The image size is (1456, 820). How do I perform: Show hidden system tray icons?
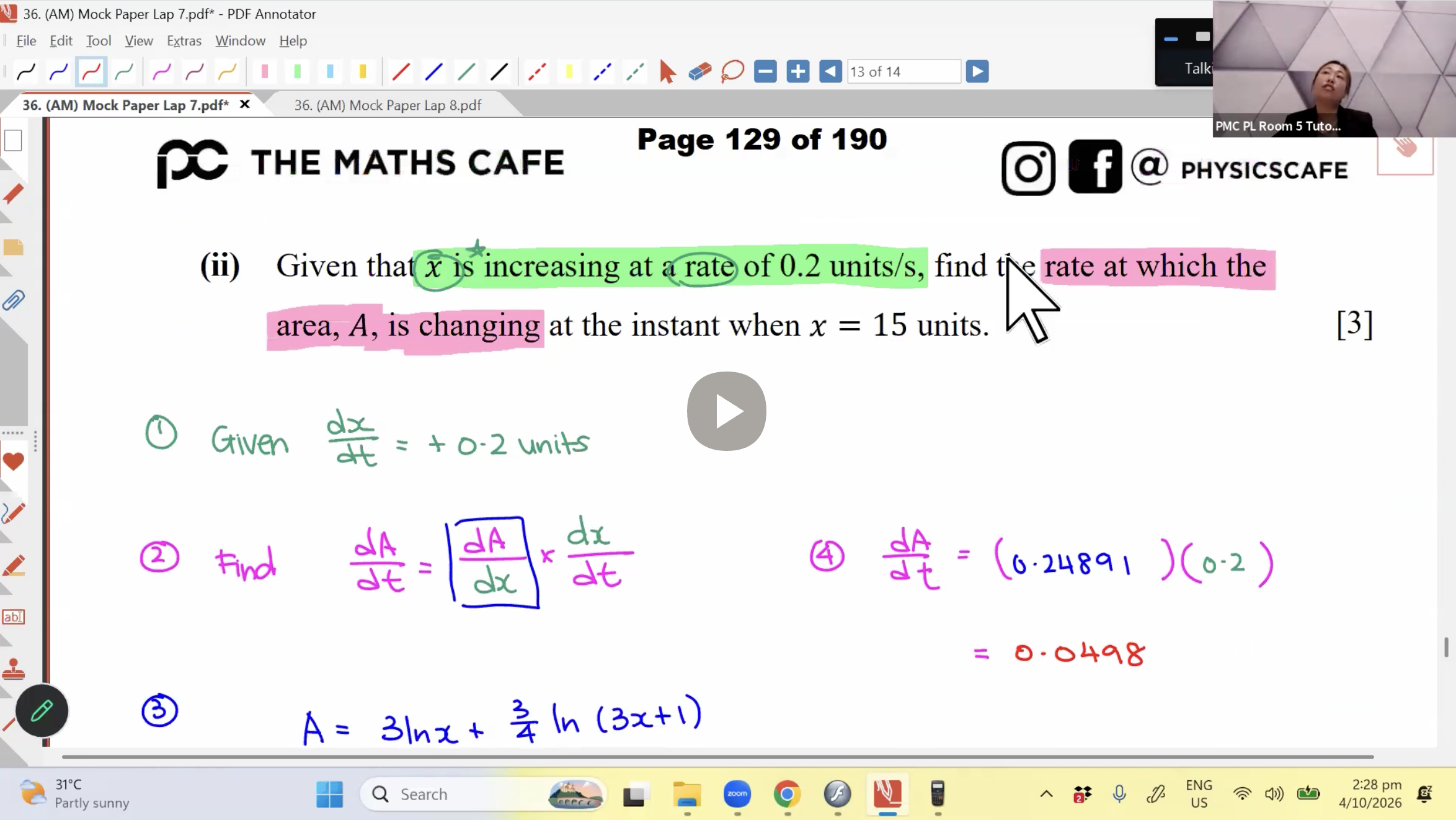[x=1046, y=794]
